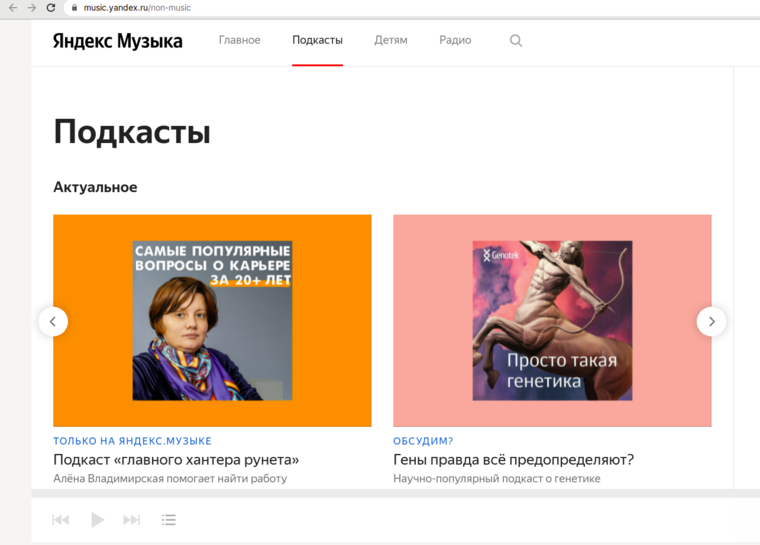The image size is (760, 545).
Task: Open search with the magnifier icon
Action: 516,41
